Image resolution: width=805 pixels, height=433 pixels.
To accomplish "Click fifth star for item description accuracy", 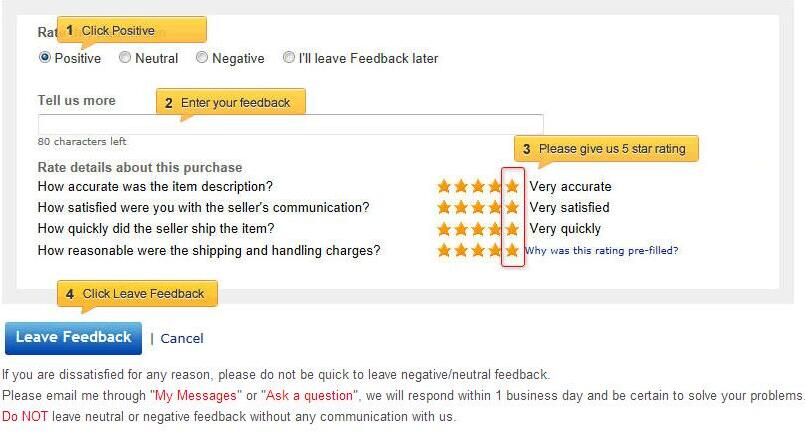I will click(513, 186).
